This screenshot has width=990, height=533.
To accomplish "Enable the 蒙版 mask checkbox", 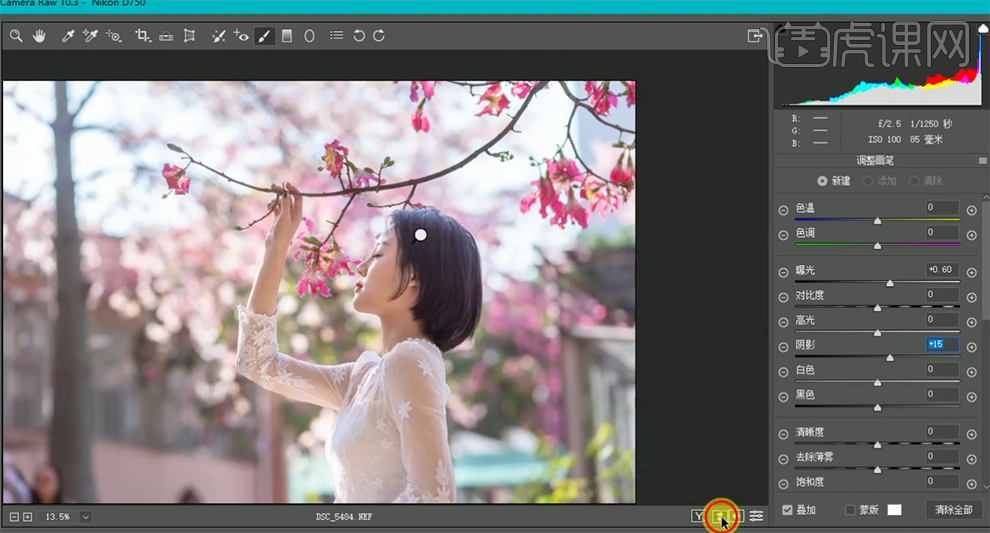I will click(850, 510).
